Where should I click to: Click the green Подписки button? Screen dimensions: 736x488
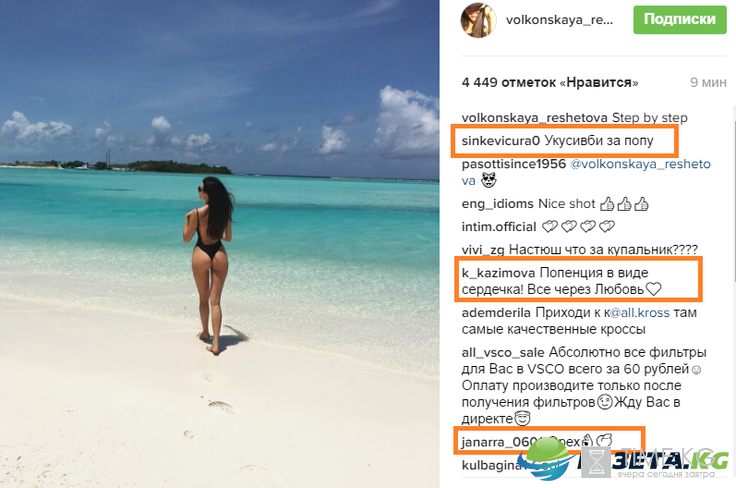coord(680,20)
